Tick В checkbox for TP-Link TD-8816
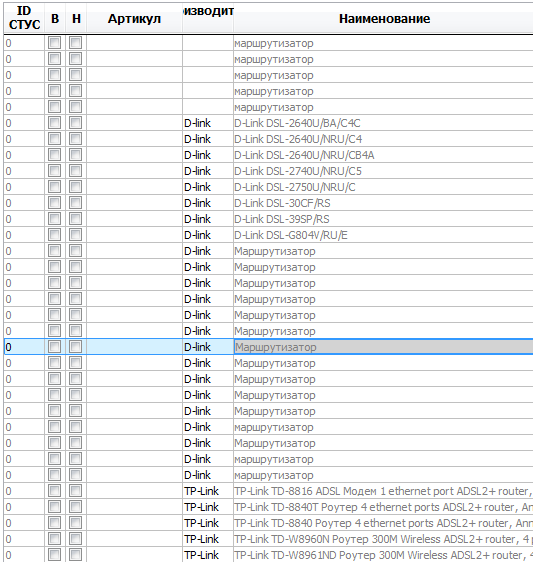Screen dimensions: 533x562 pyautogui.click(x=54, y=491)
